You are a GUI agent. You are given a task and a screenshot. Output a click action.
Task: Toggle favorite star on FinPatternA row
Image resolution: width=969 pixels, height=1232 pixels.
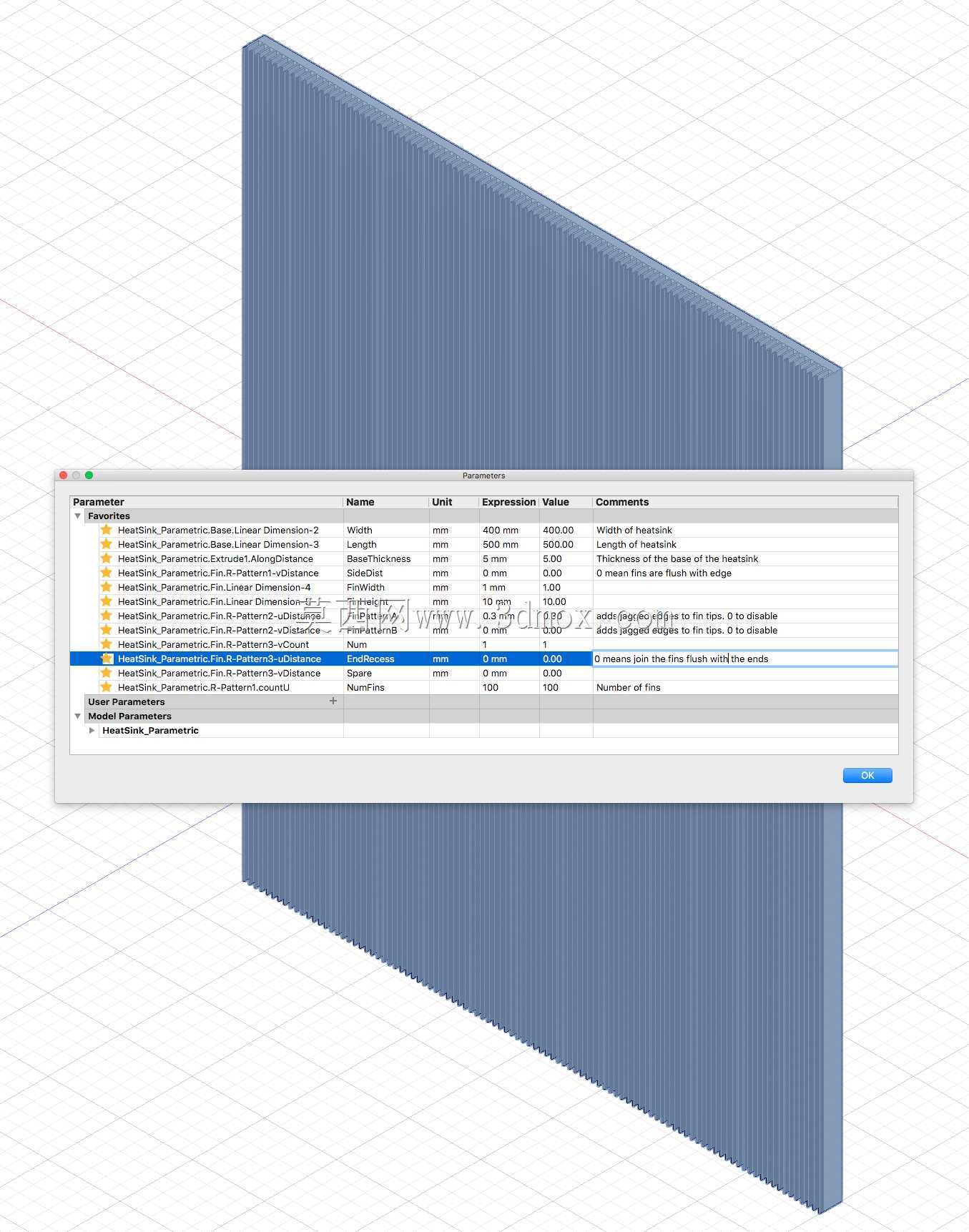click(107, 616)
